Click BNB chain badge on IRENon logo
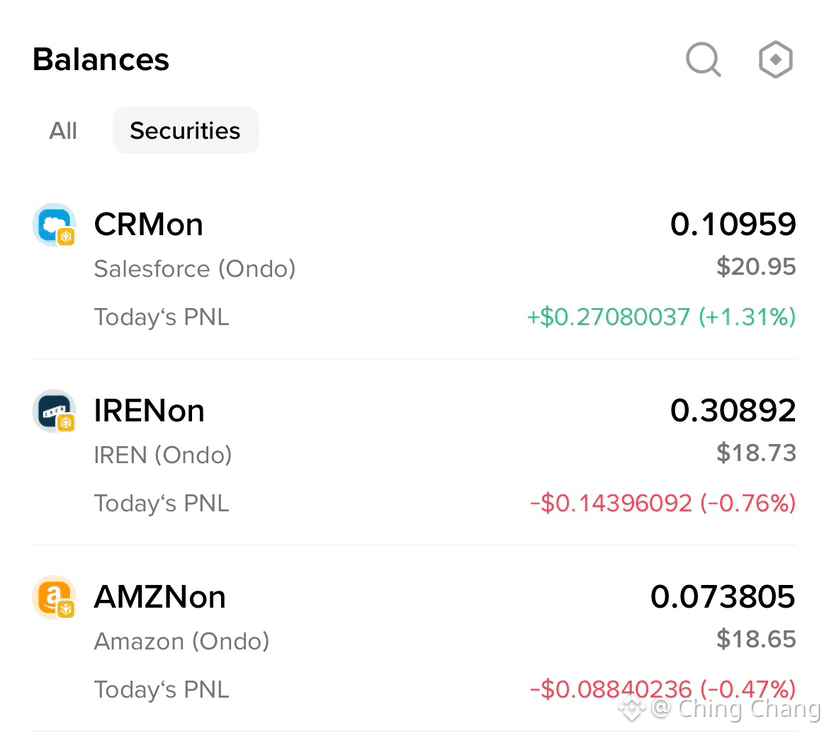This screenshot has height=733, width=829. coord(66,423)
